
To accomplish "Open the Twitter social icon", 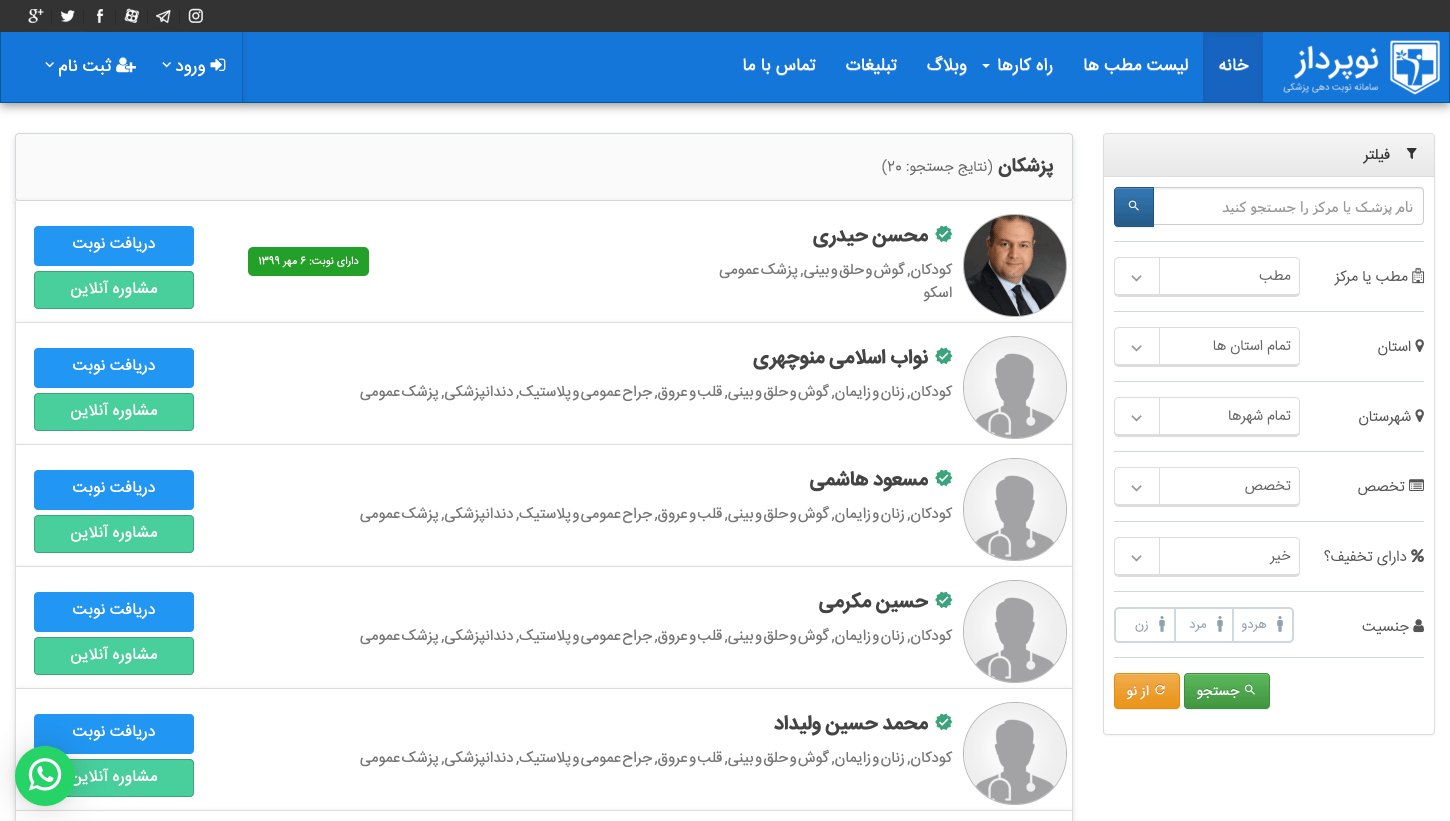I will coord(68,16).
